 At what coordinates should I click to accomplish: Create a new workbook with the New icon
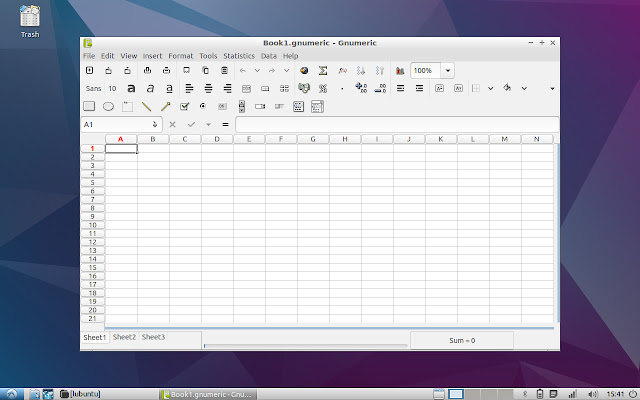pos(89,70)
